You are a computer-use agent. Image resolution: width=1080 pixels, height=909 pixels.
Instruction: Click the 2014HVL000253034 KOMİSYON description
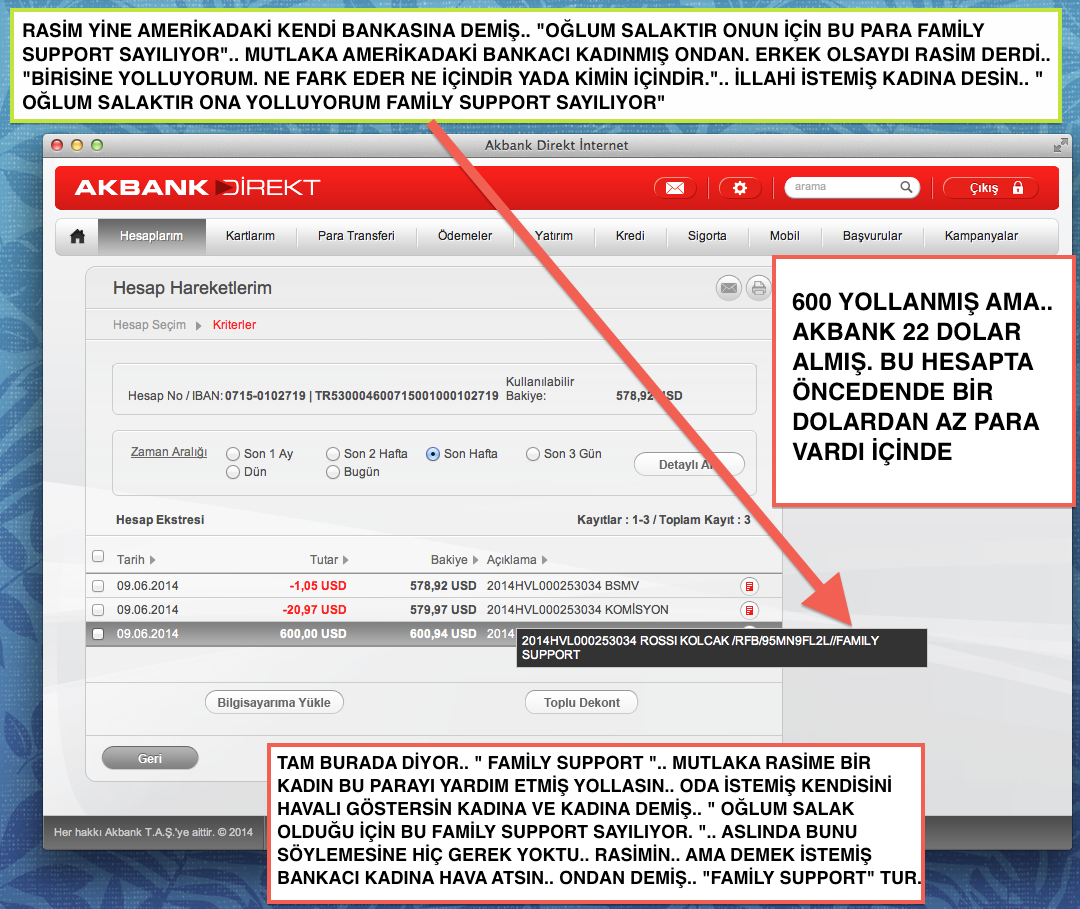(x=577, y=610)
